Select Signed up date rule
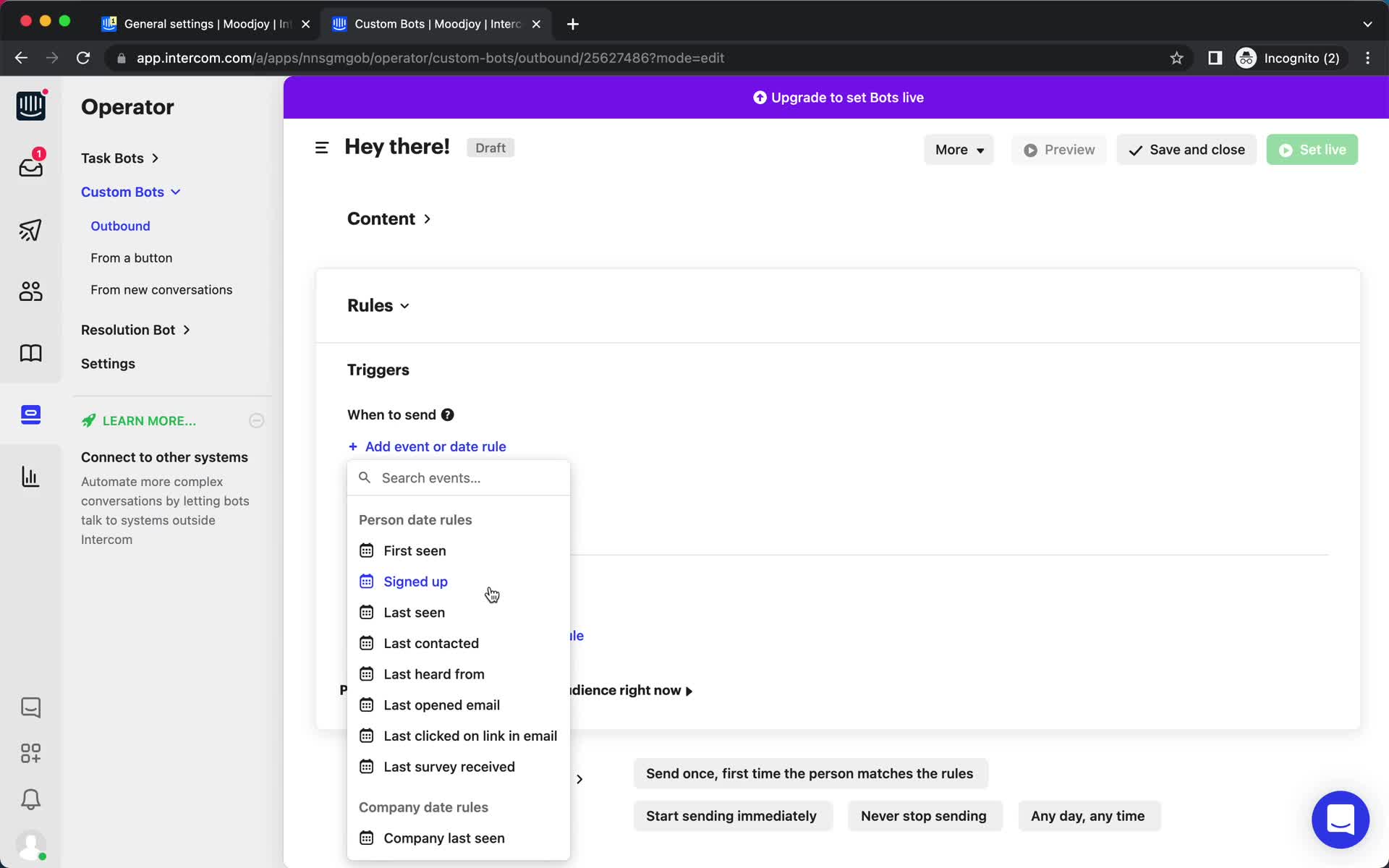The image size is (1389, 868). (415, 581)
